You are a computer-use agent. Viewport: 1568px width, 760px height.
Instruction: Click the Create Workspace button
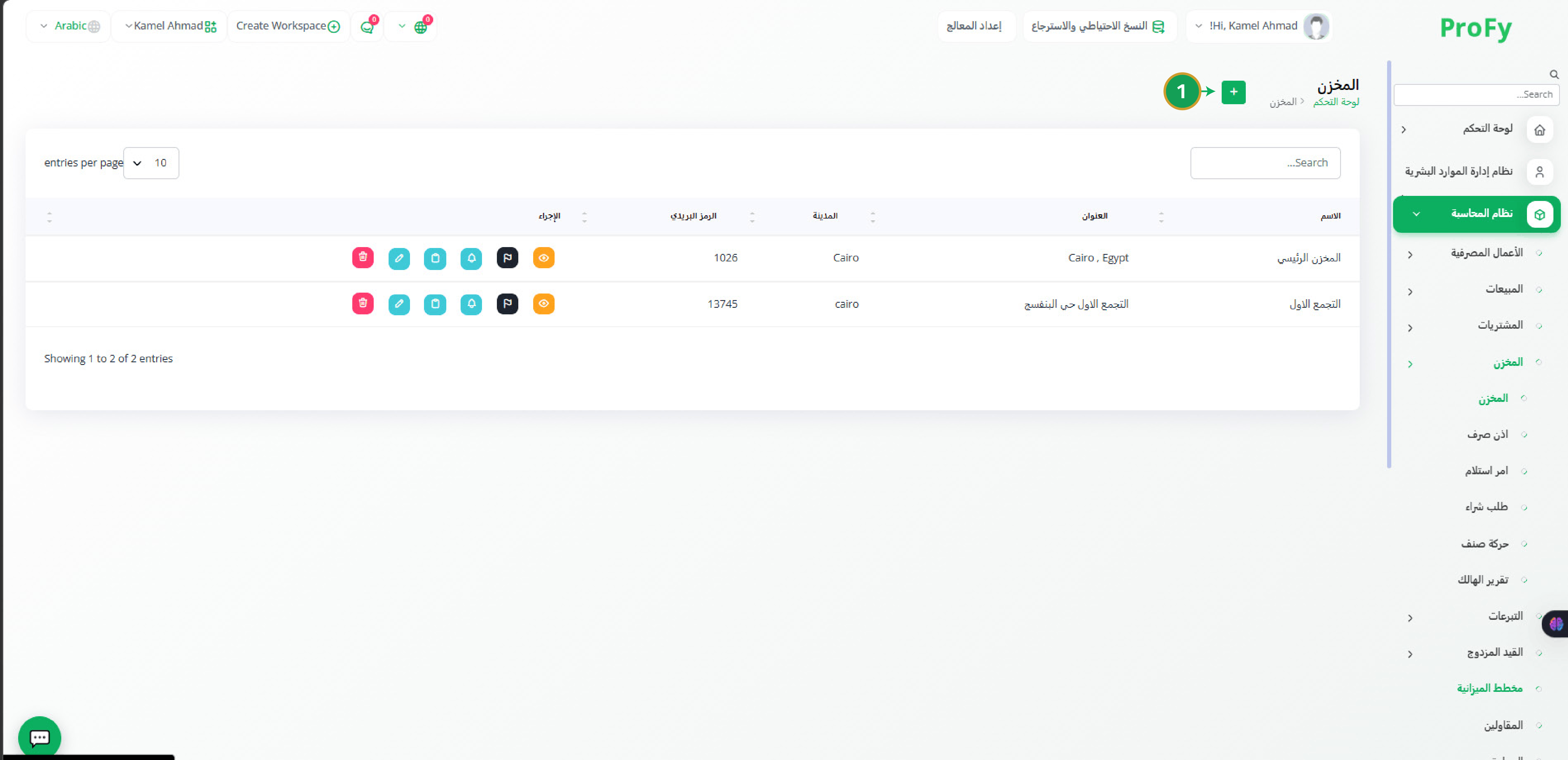[288, 26]
